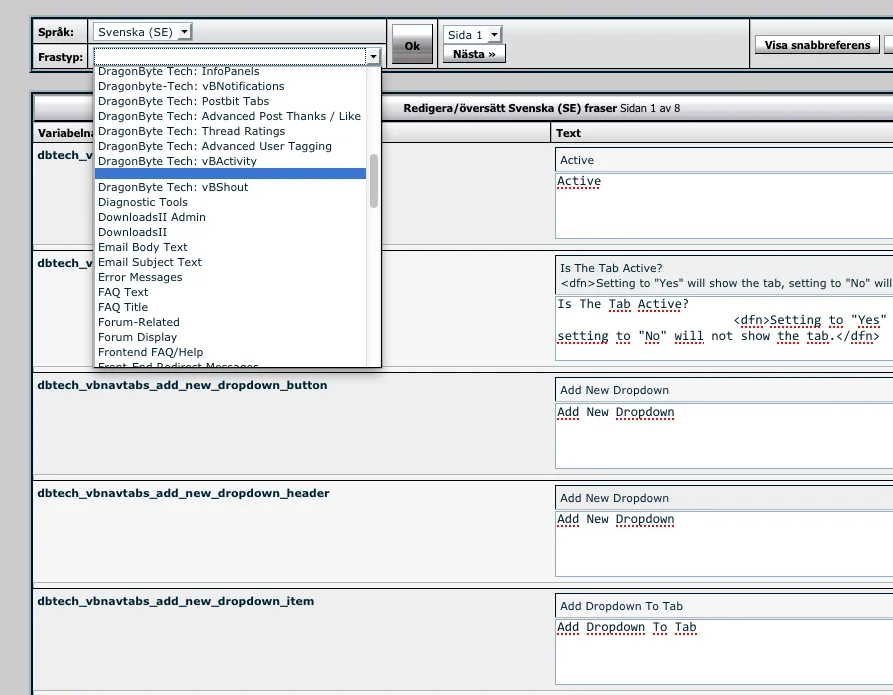
Task: Click the Is The Tab Active? text area
Action: pyautogui.click(x=724, y=328)
